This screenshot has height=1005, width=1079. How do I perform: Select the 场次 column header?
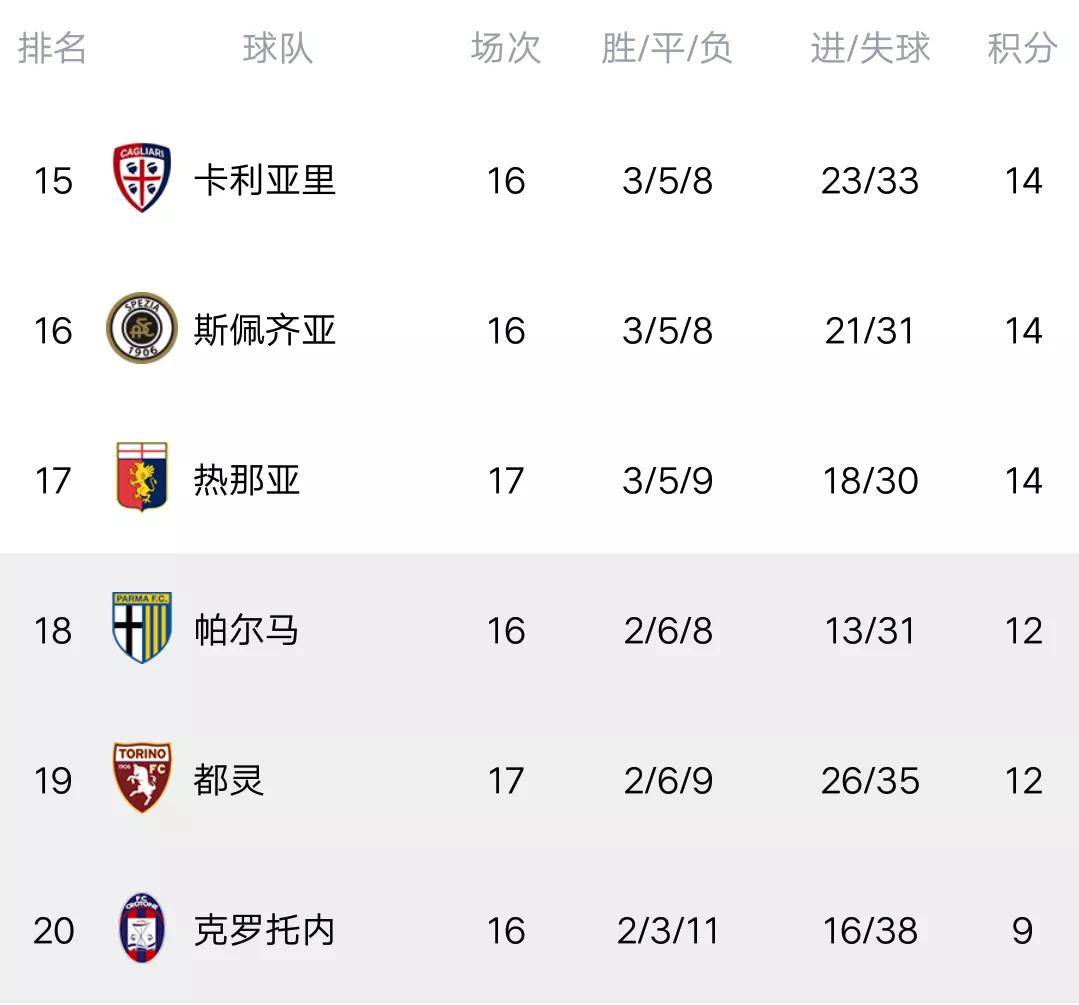click(x=506, y=48)
